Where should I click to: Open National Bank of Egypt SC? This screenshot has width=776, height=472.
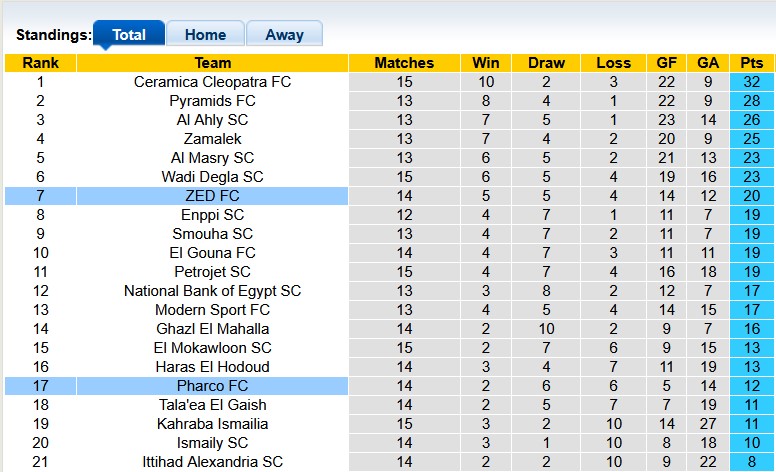click(x=212, y=291)
